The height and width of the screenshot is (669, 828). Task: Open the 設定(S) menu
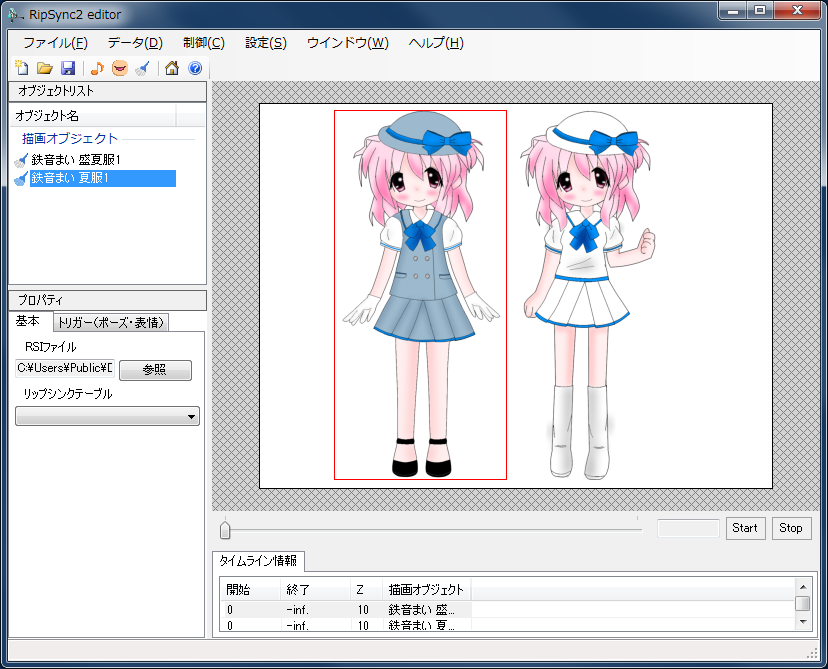[x=266, y=43]
